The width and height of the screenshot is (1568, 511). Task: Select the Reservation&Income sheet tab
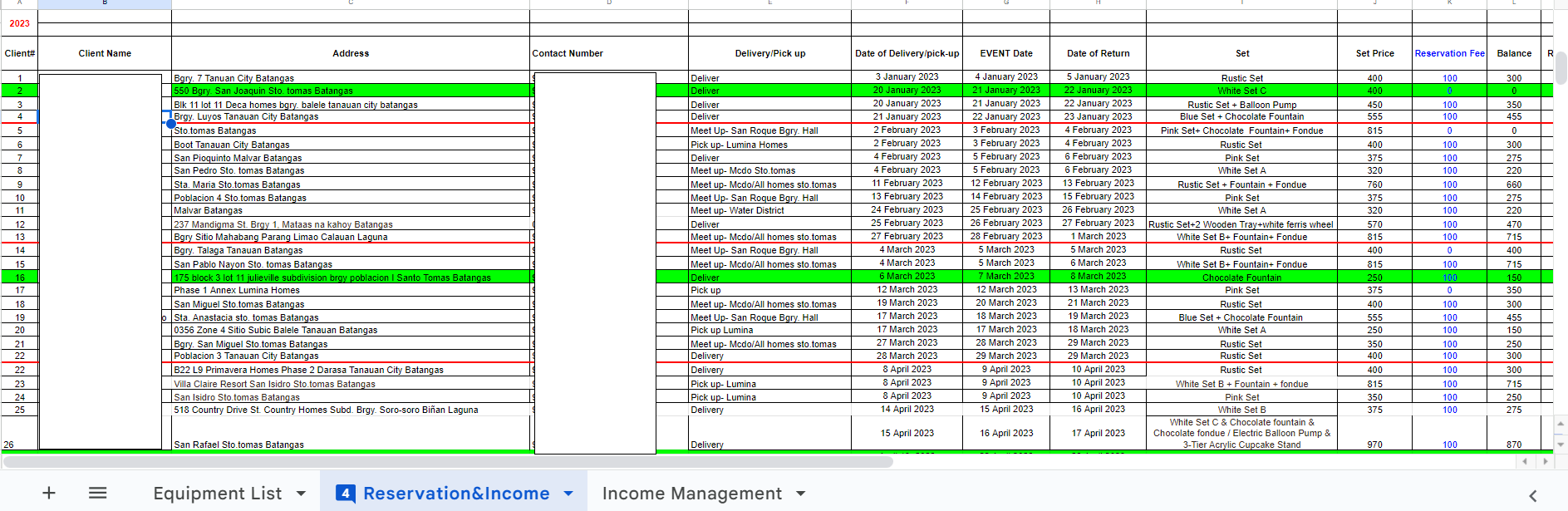tap(456, 494)
